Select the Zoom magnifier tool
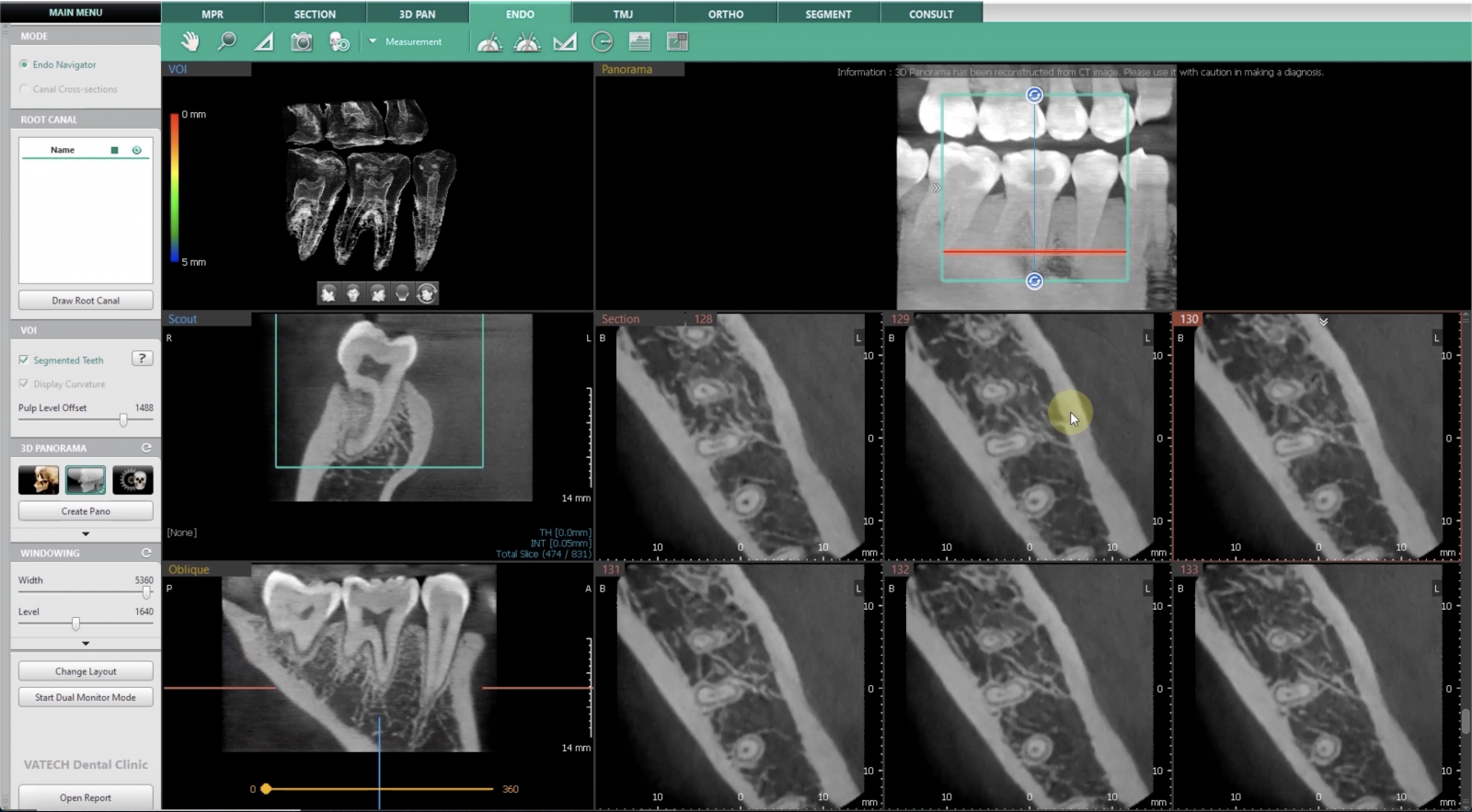The image size is (1472, 812). pos(226,41)
